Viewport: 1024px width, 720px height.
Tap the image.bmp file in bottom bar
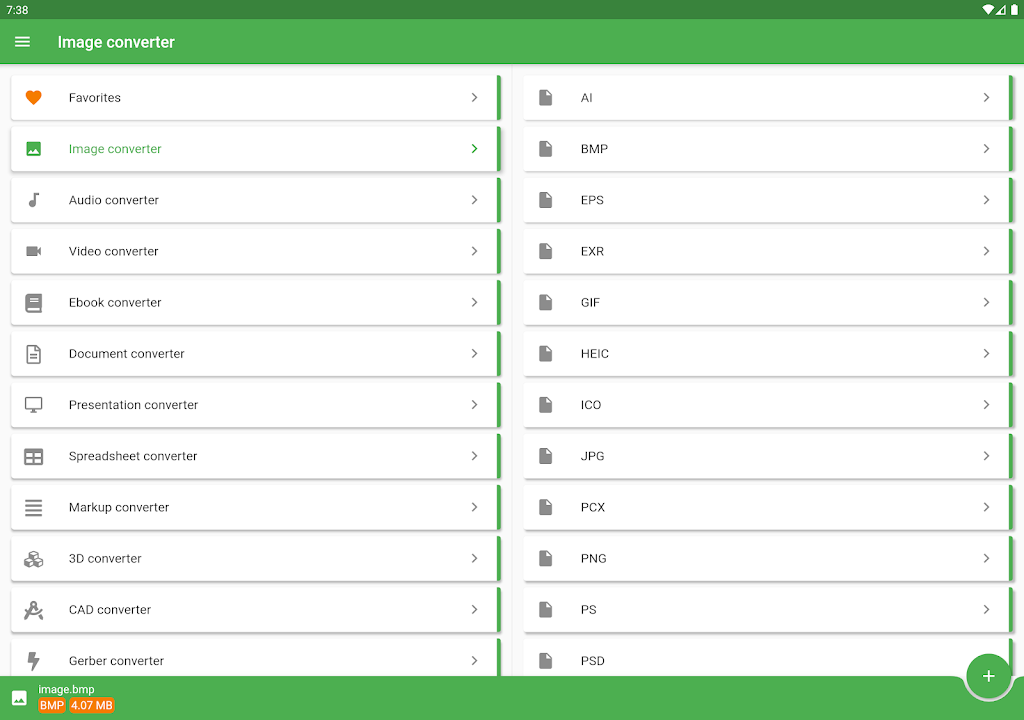(66, 689)
